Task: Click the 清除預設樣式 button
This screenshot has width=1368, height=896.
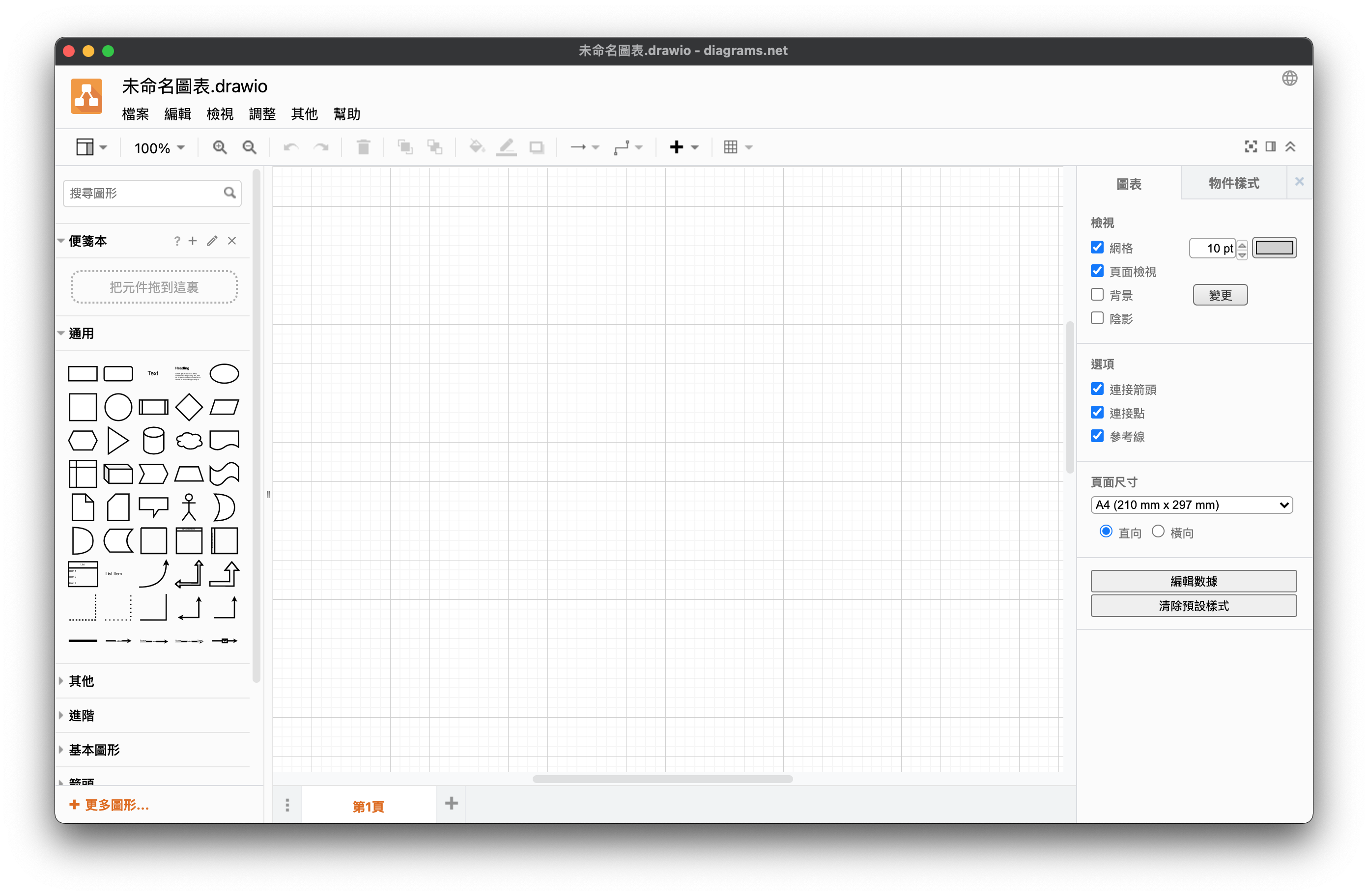Action: 1193,605
